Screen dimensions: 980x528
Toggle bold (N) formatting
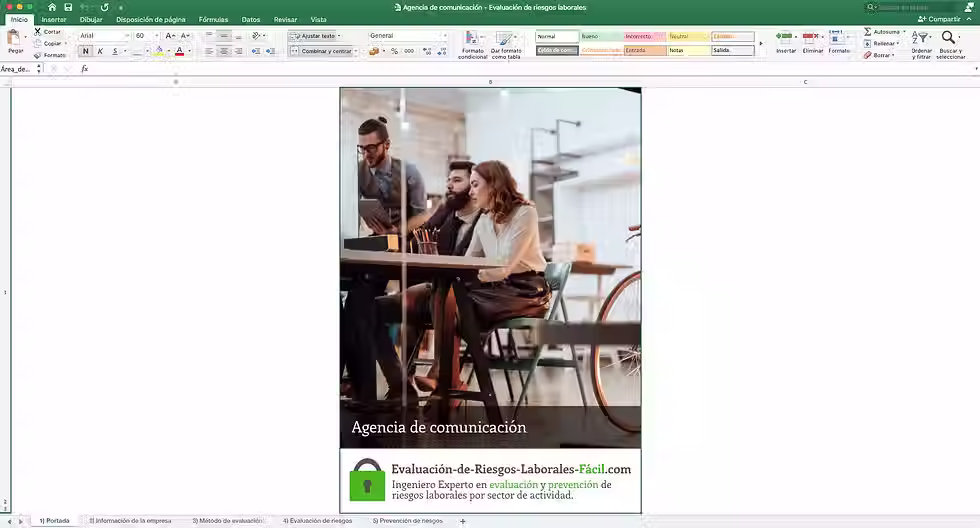85,51
